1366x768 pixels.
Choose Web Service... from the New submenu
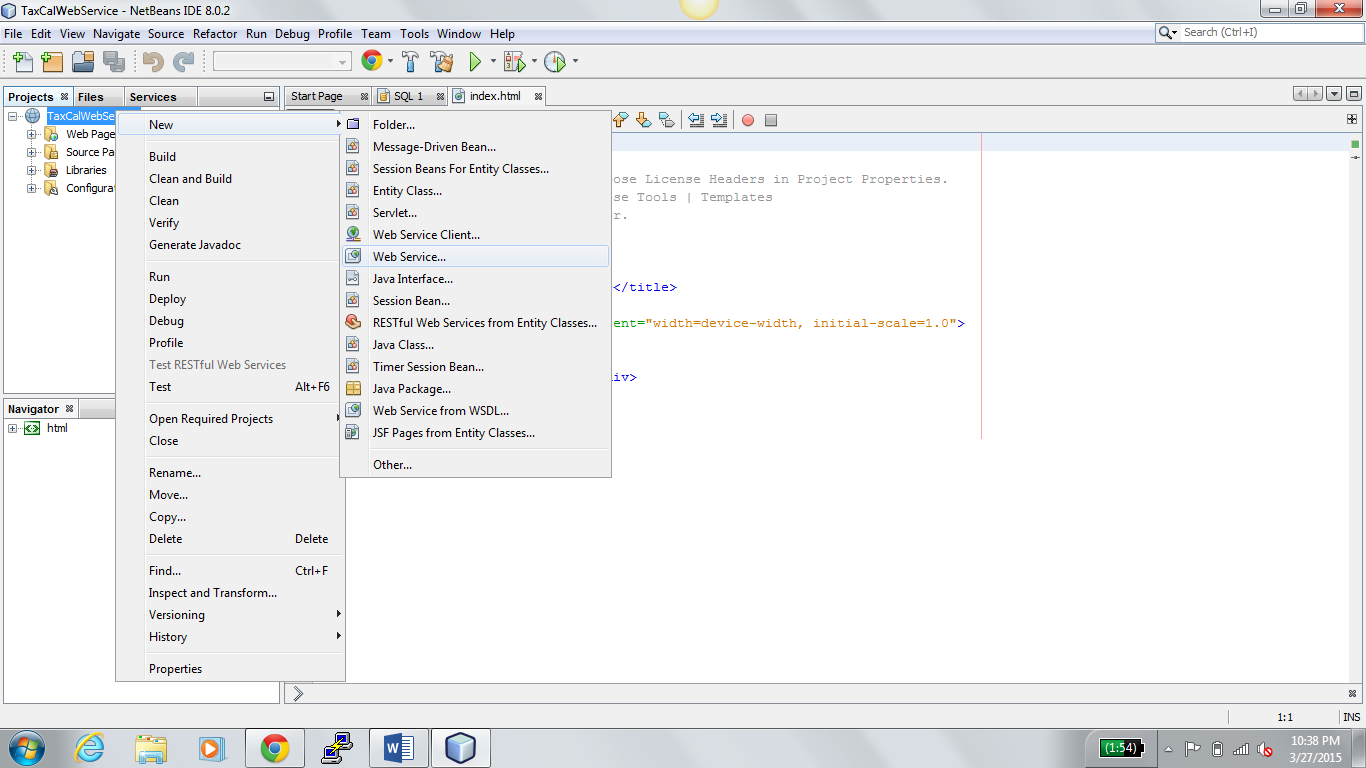[x=475, y=257]
